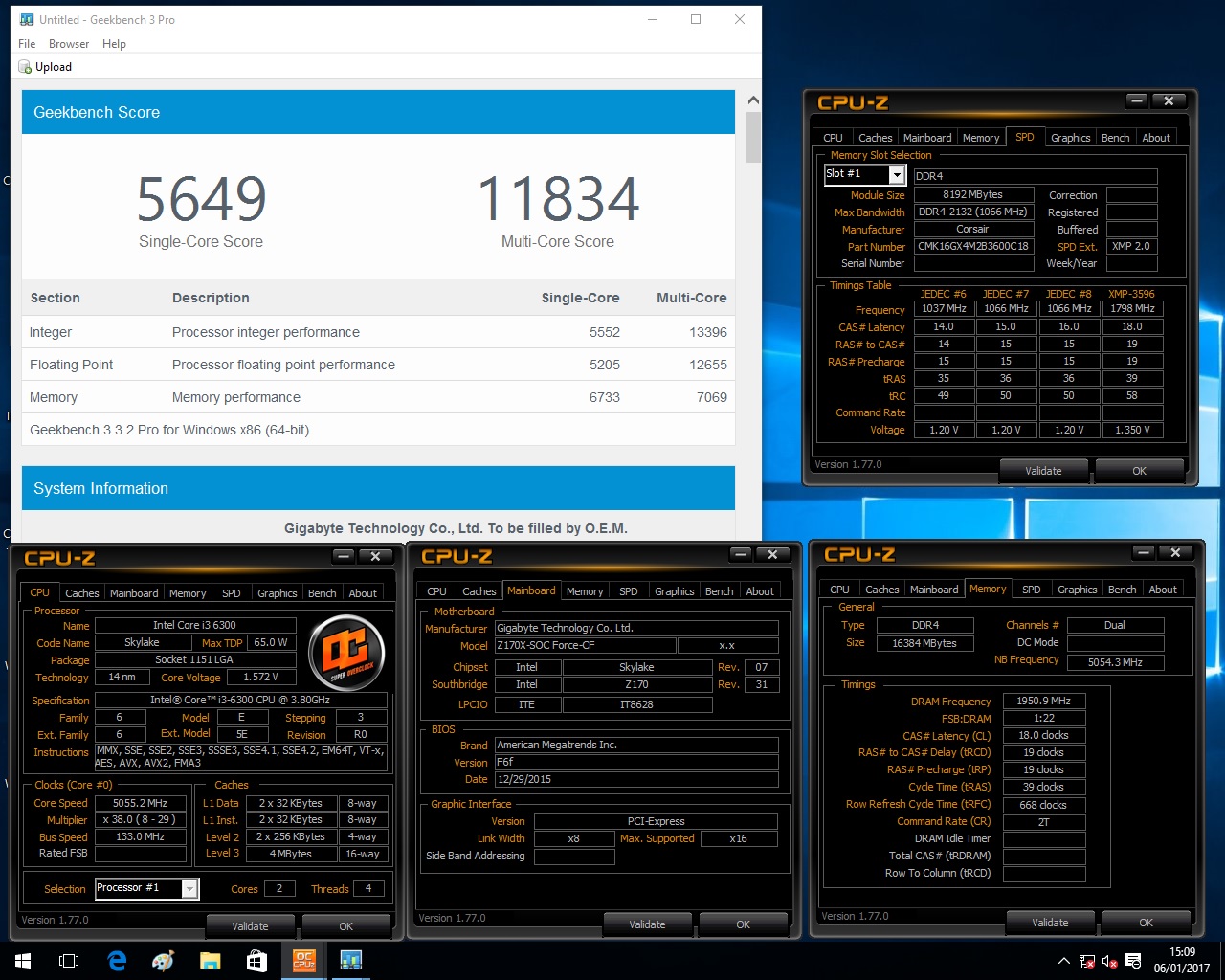
Task: Open the Processor #1 selection dropdown
Action: tap(189, 889)
